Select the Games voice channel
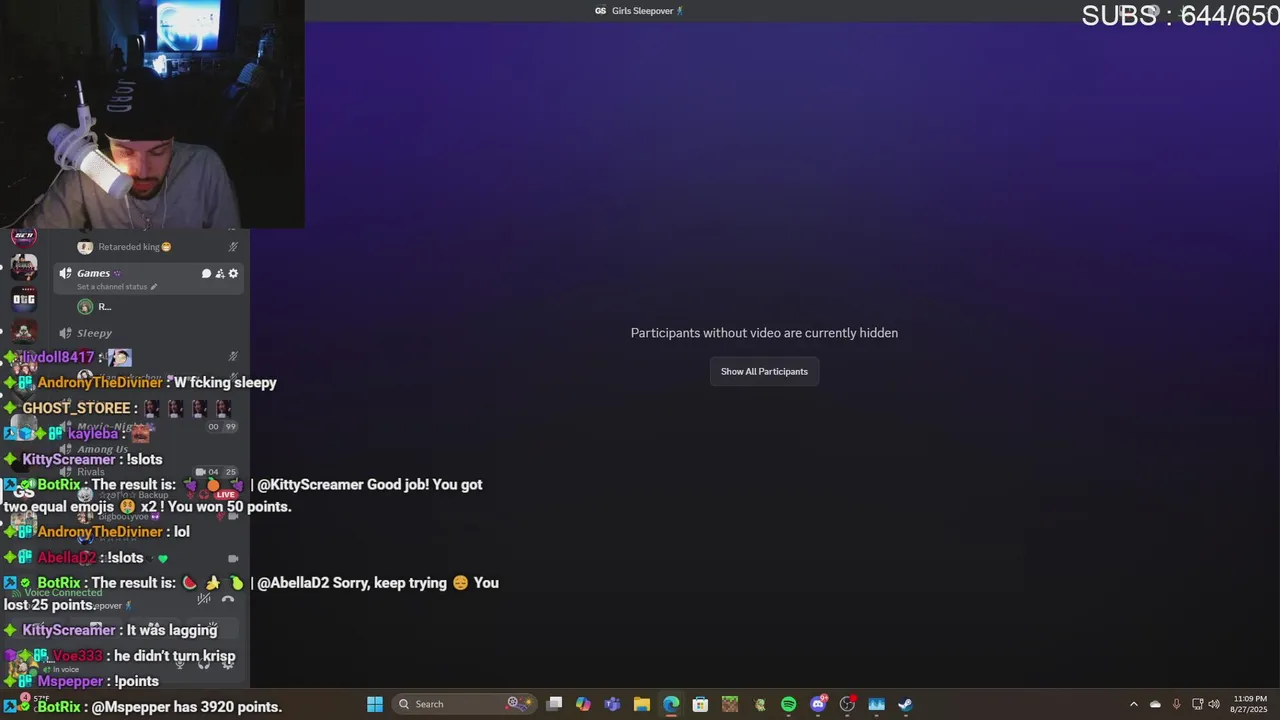The image size is (1280, 720). click(x=150, y=278)
